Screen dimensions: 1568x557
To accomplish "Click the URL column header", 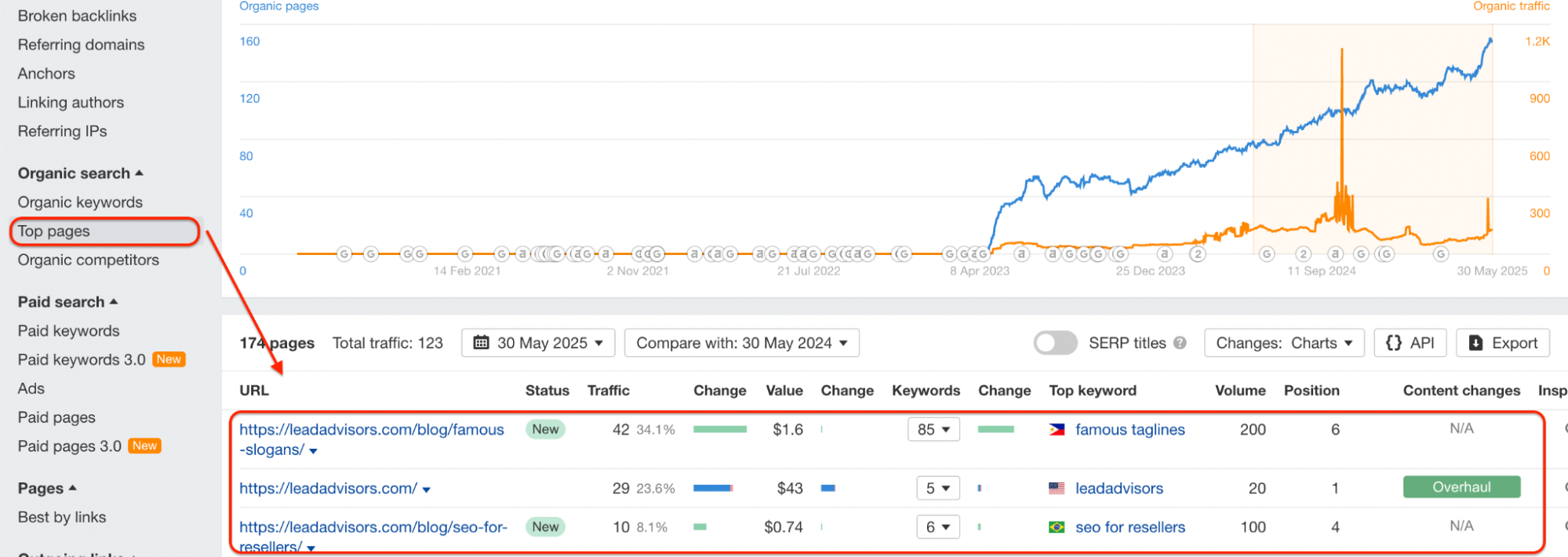I will (254, 391).
